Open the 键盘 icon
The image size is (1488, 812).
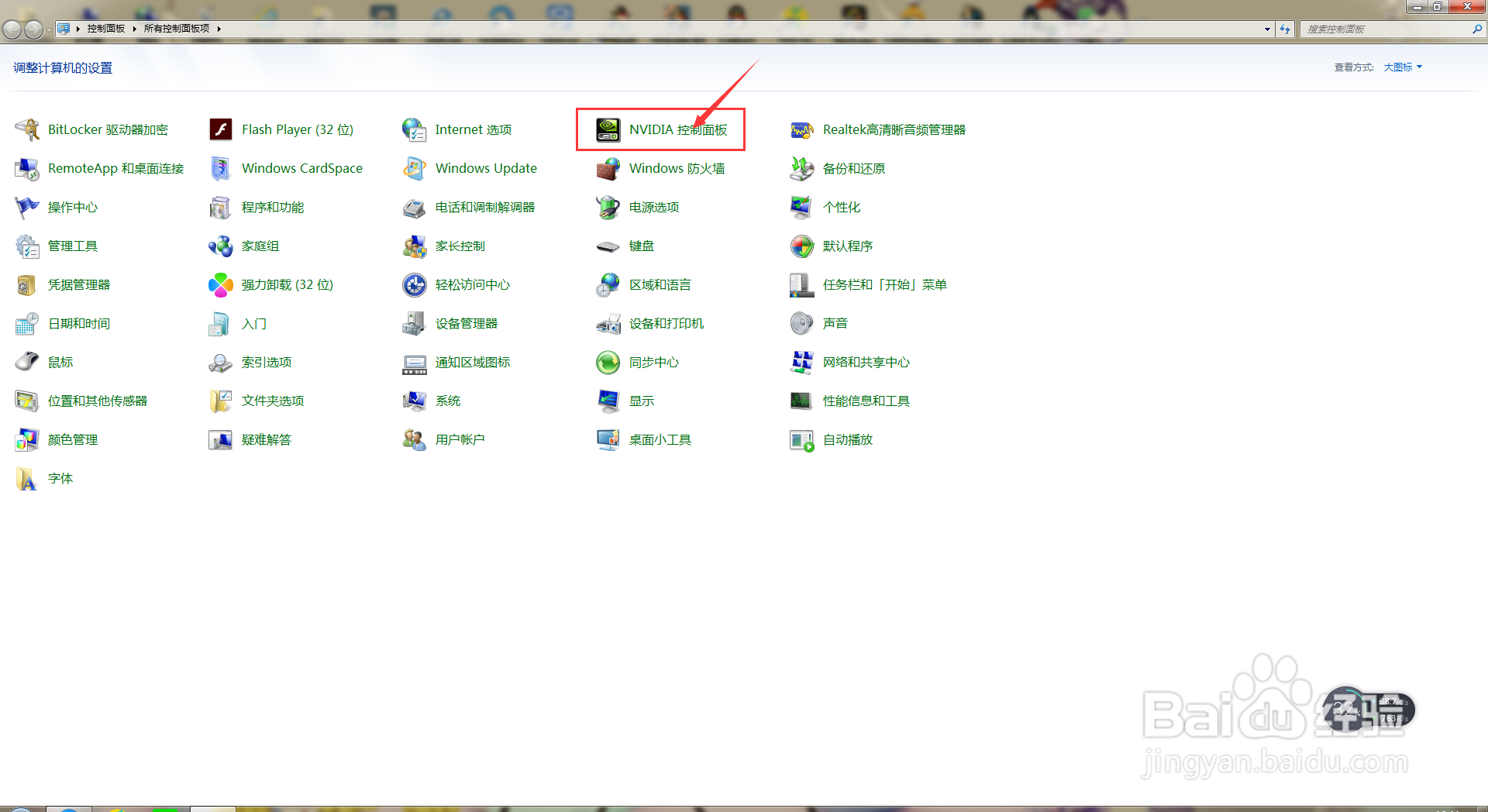pyautogui.click(x=608, y=246)
